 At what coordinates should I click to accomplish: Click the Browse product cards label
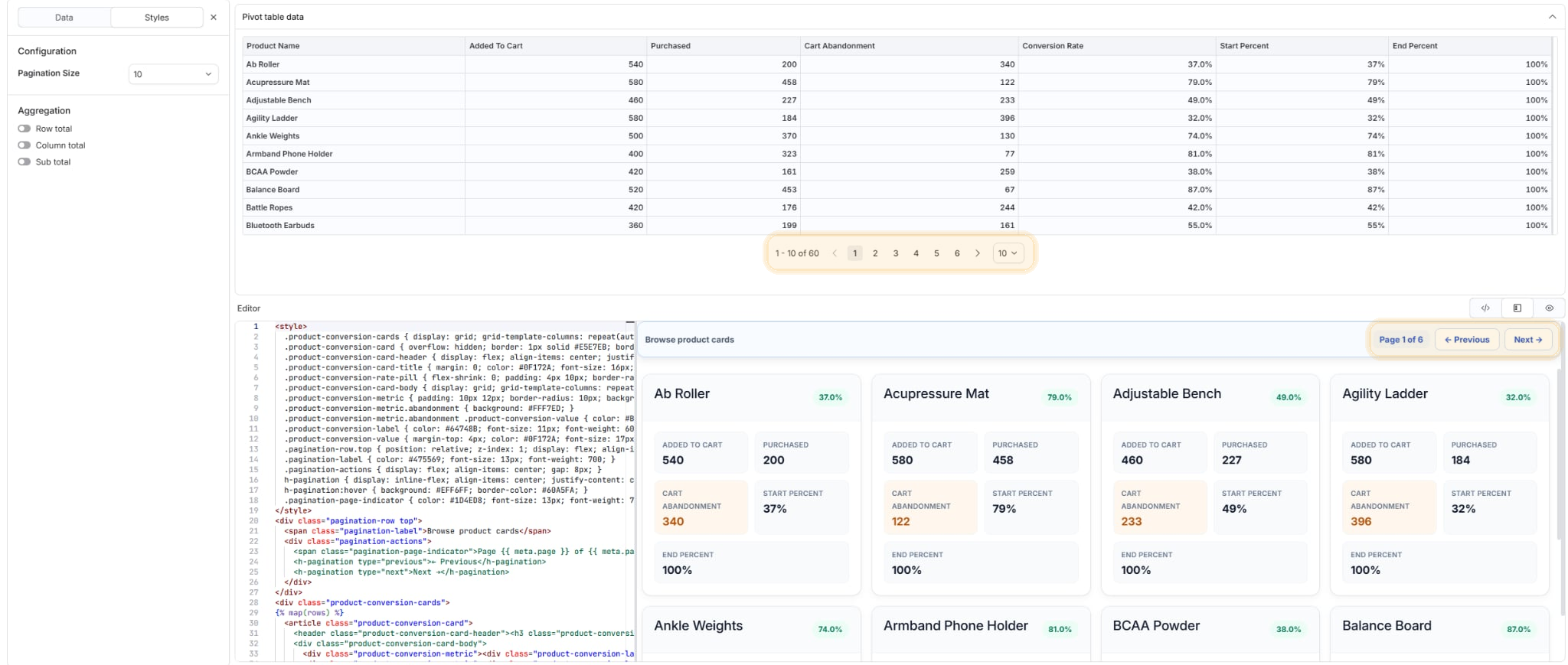(x=689, y=340)
